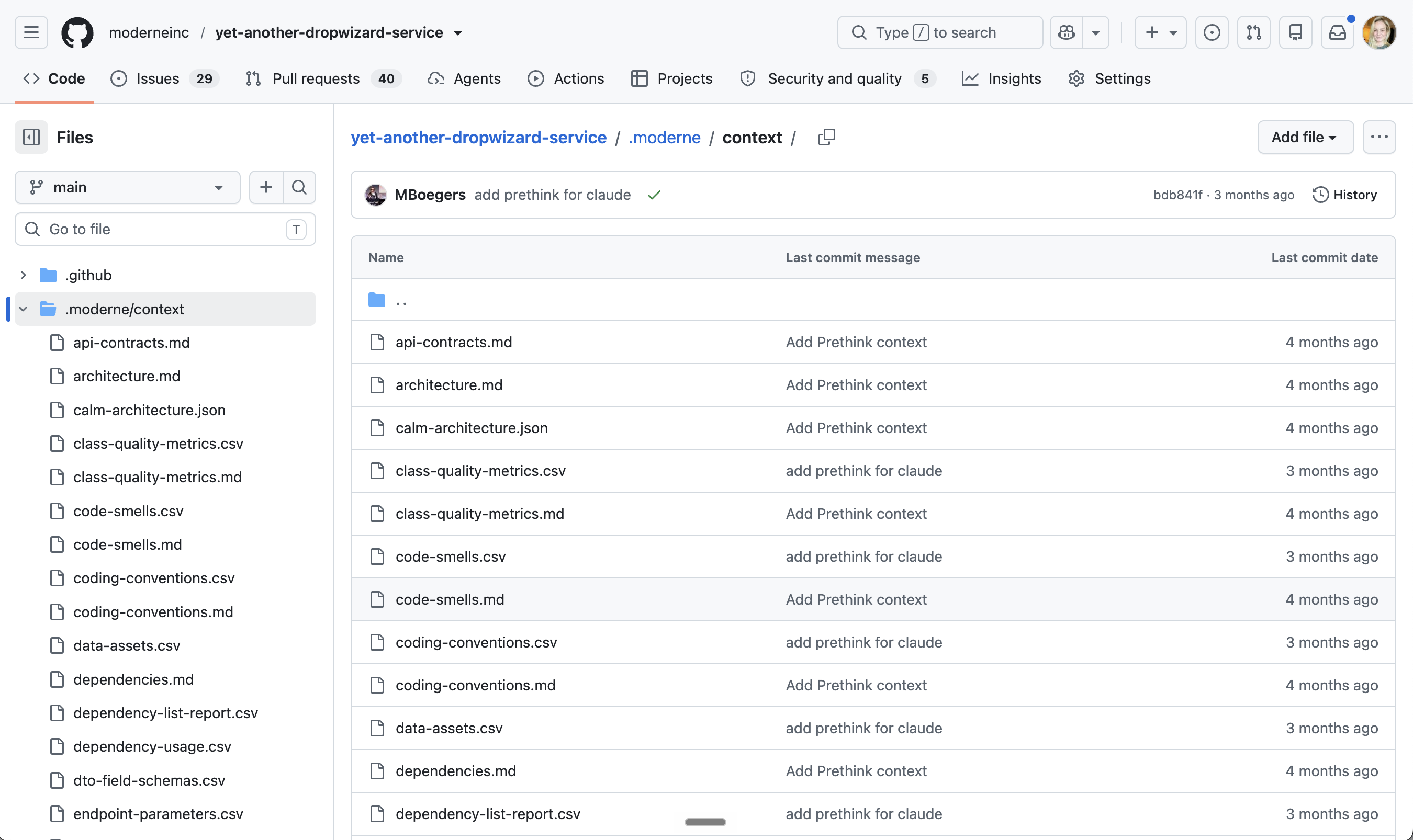
Task: Click Security count badge 5
Action: tap(924, 78)
